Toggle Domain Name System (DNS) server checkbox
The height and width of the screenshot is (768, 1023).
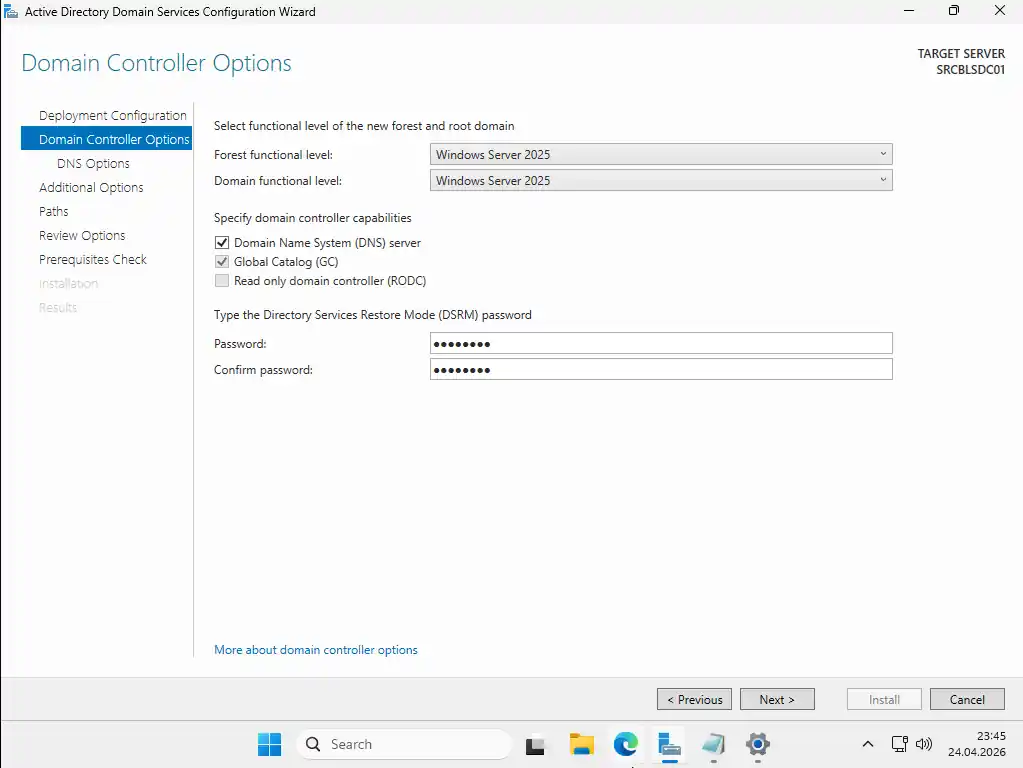[222, 243]
